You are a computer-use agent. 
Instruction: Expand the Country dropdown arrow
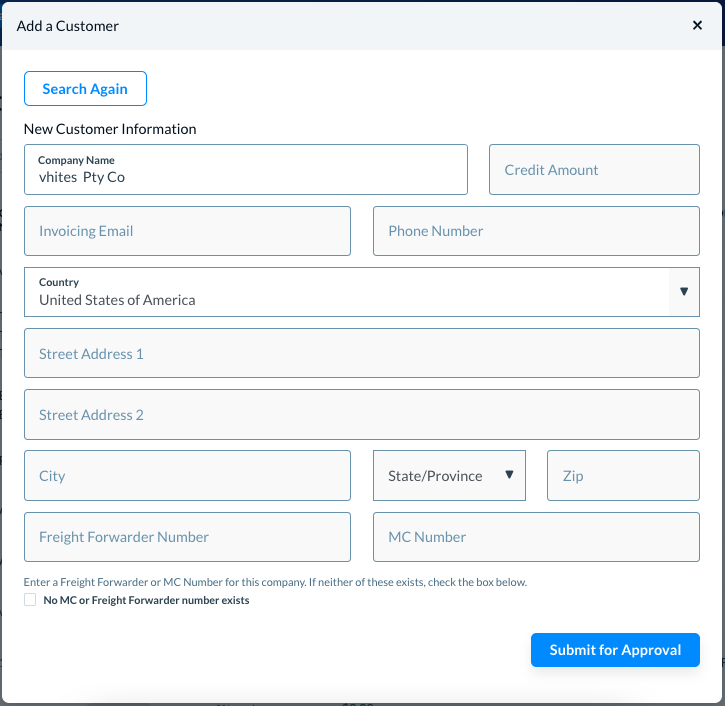click(684, 292)
